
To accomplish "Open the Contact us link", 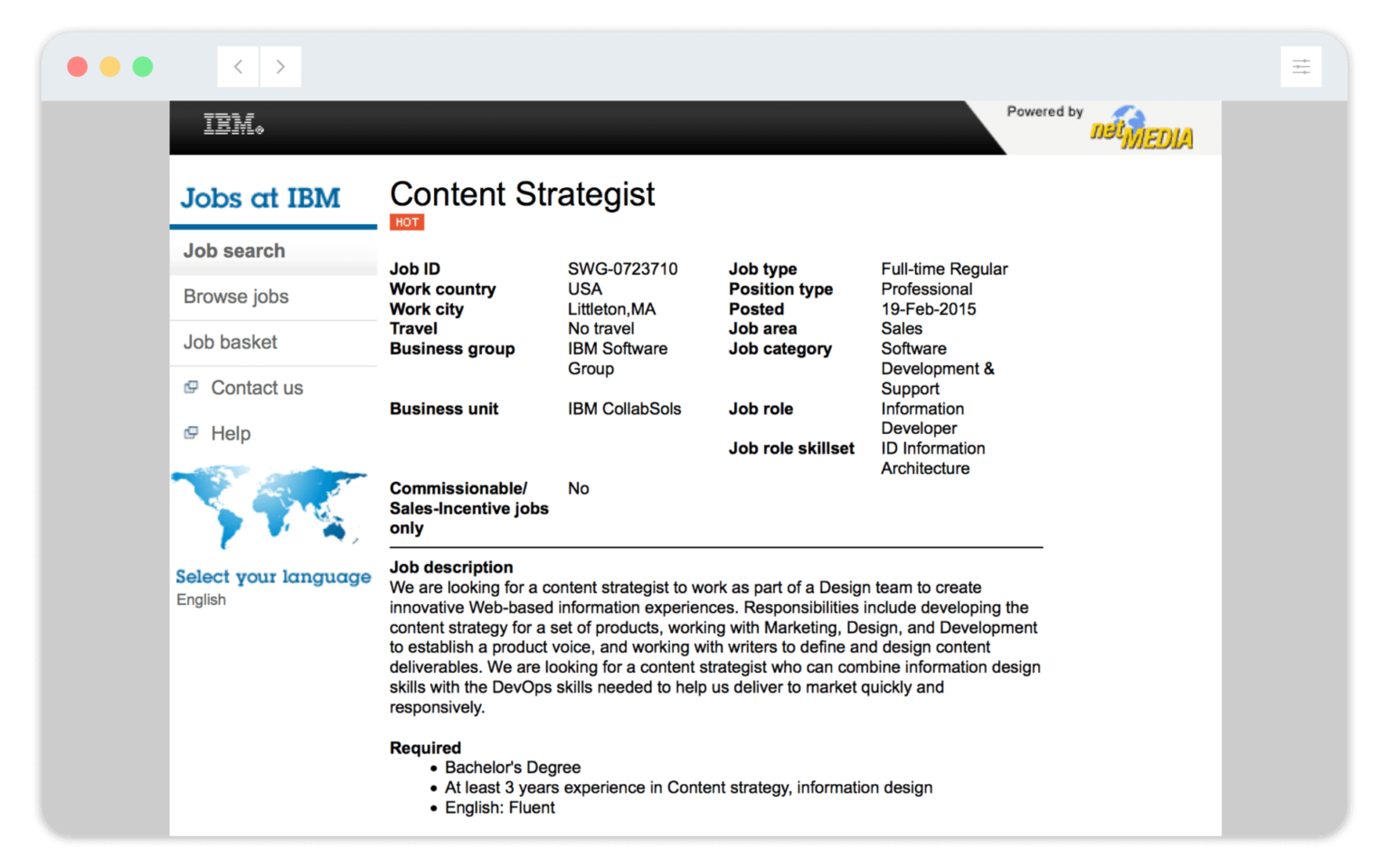I will (x=257, y=387).
